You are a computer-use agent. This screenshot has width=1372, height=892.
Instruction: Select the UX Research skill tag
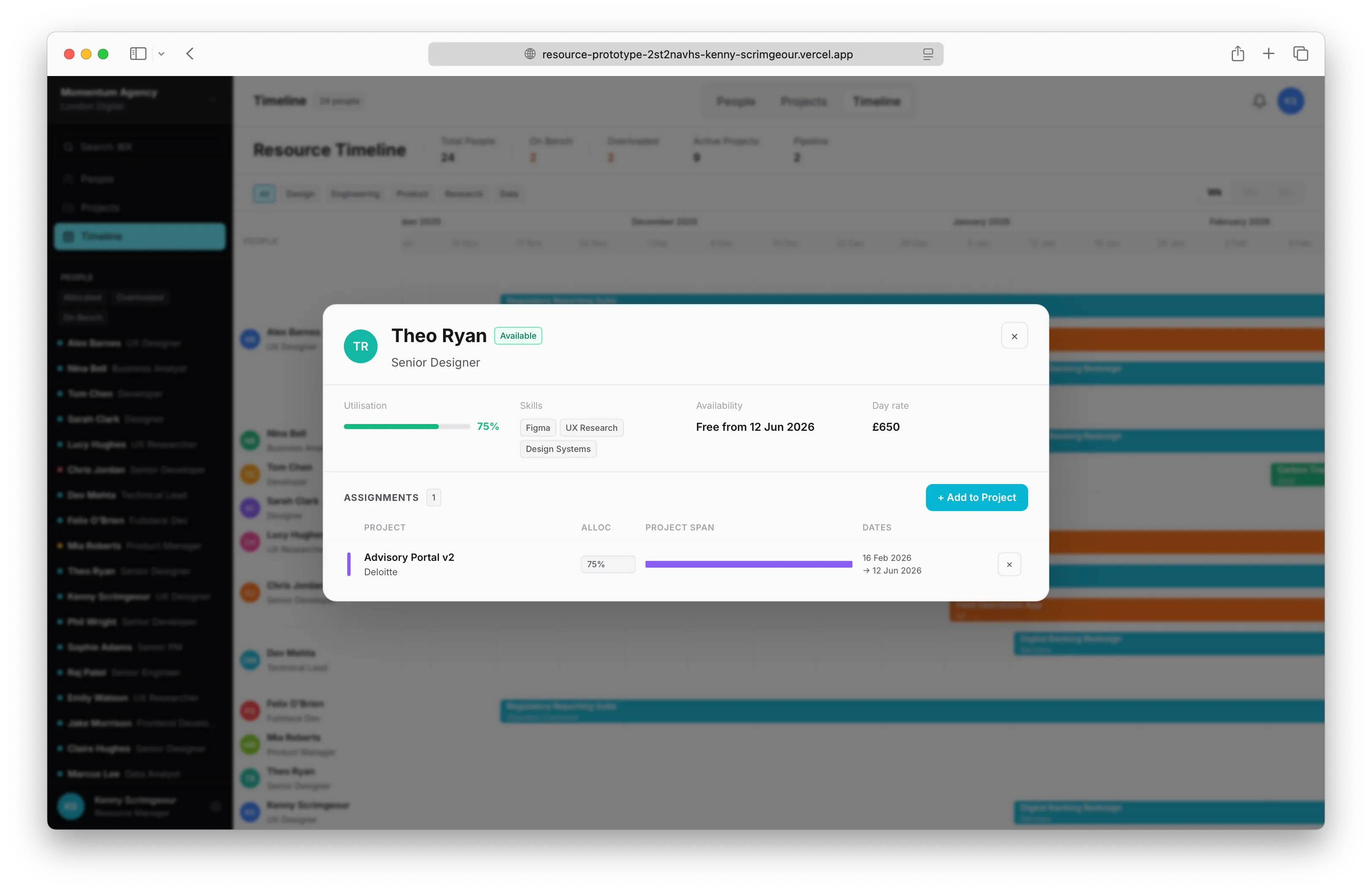[591, 427]
